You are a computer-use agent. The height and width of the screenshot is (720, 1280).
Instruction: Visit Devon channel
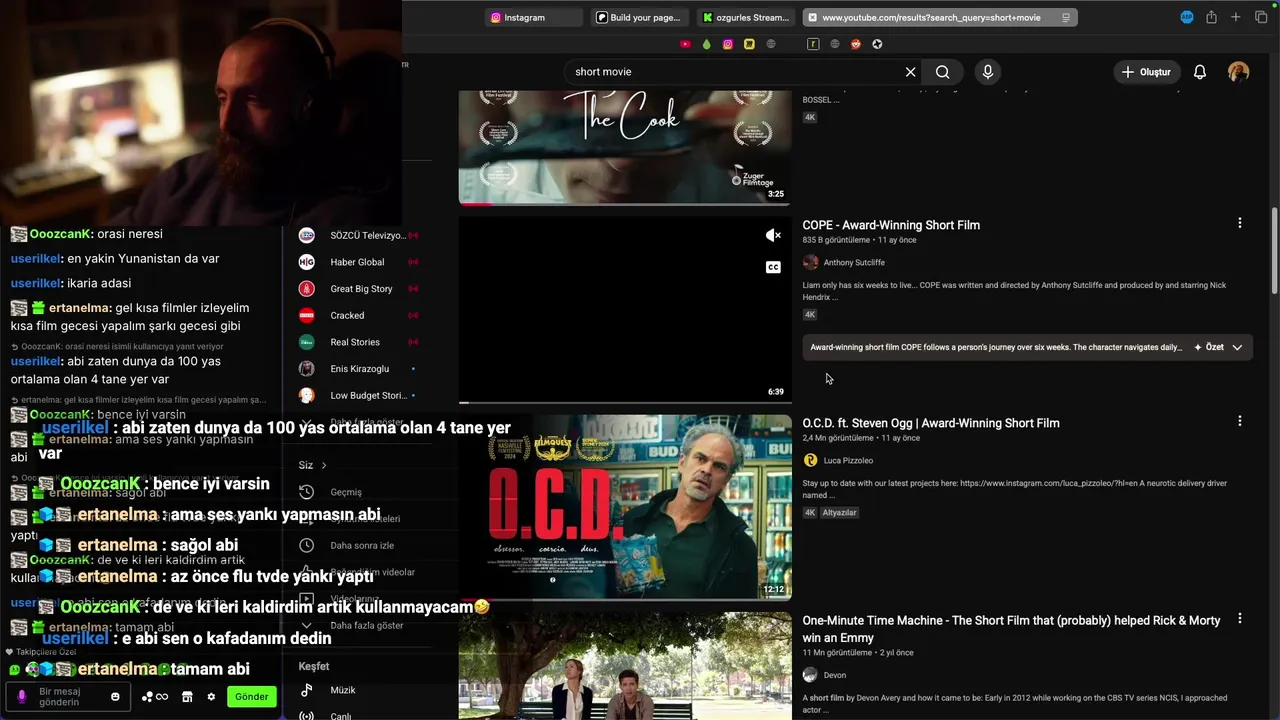coord(835,675)
